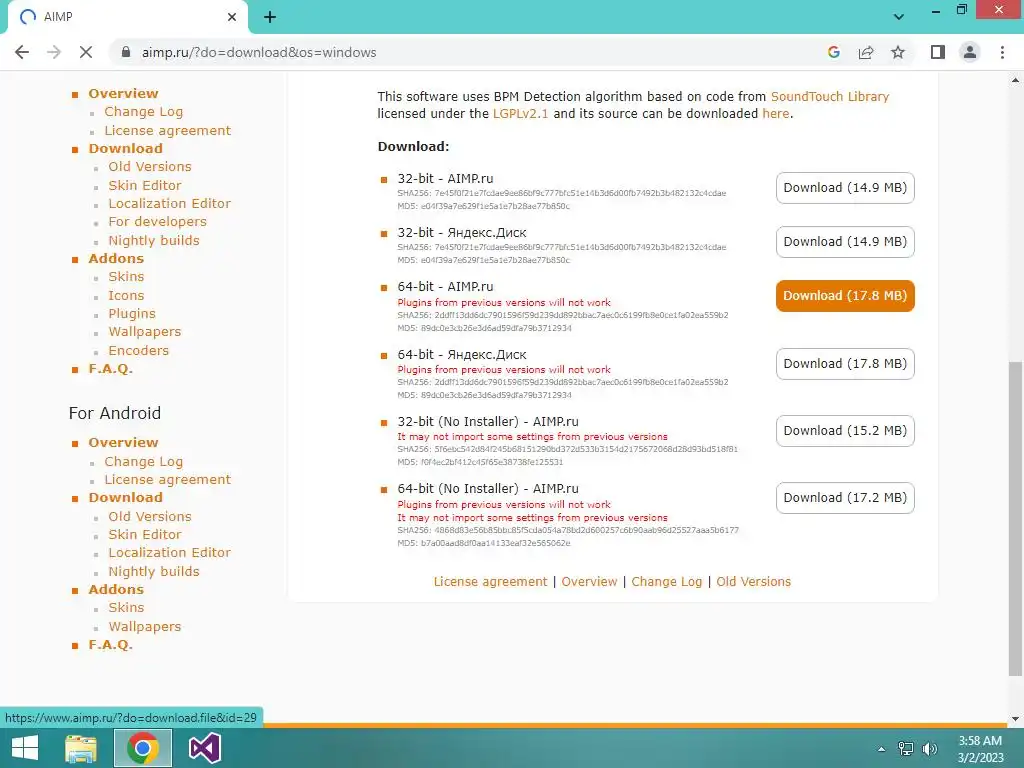Open Windows Overview in sidebar
The width and height of the screenshot is (1024, 768).
coord(123,94)
